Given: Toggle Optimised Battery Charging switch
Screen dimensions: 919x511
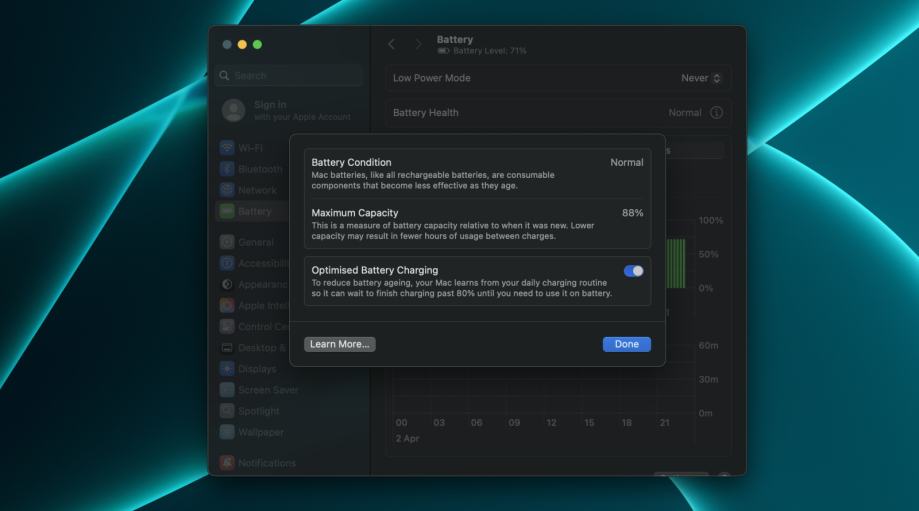Looking at the screenshot, I should pos(633,271).
